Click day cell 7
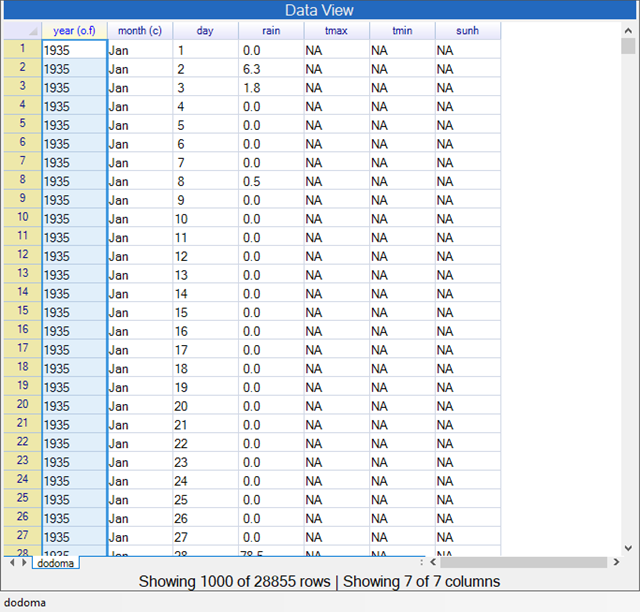The image size is (640, 612). click(x=205, y=162)
